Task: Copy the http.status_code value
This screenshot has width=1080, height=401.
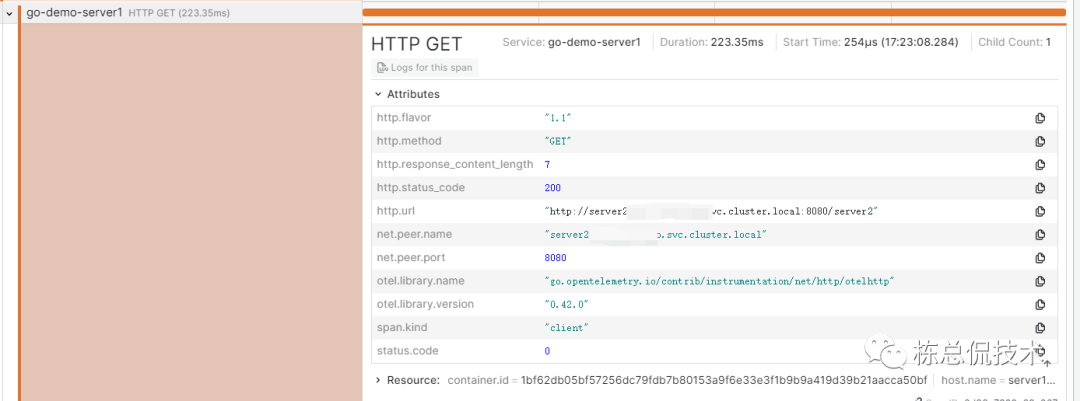Action: click(1040, 188)
